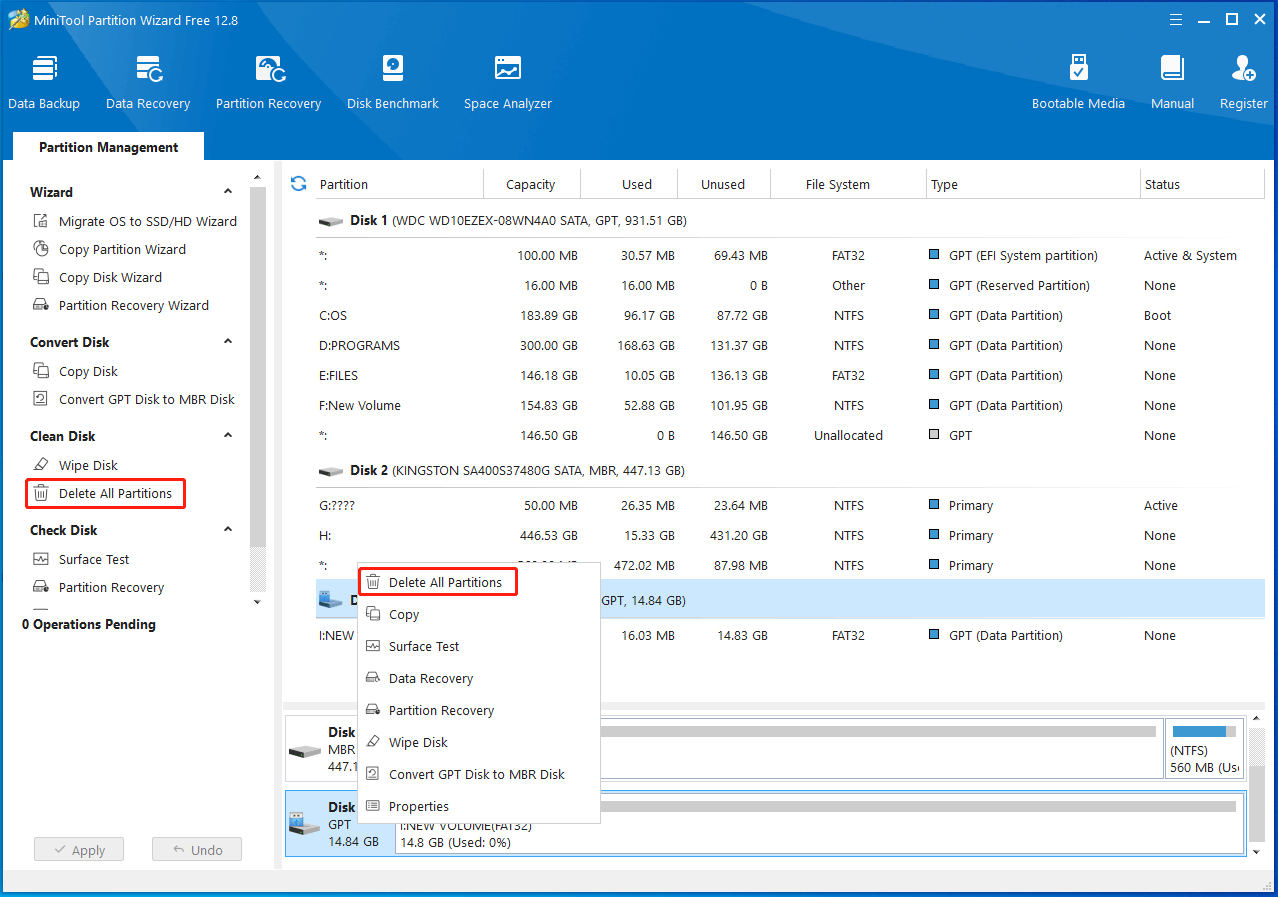This screenshot has height=897, width=1278.
Task: Select Partition Recovery in the context menu
Action: coord(479,710)
